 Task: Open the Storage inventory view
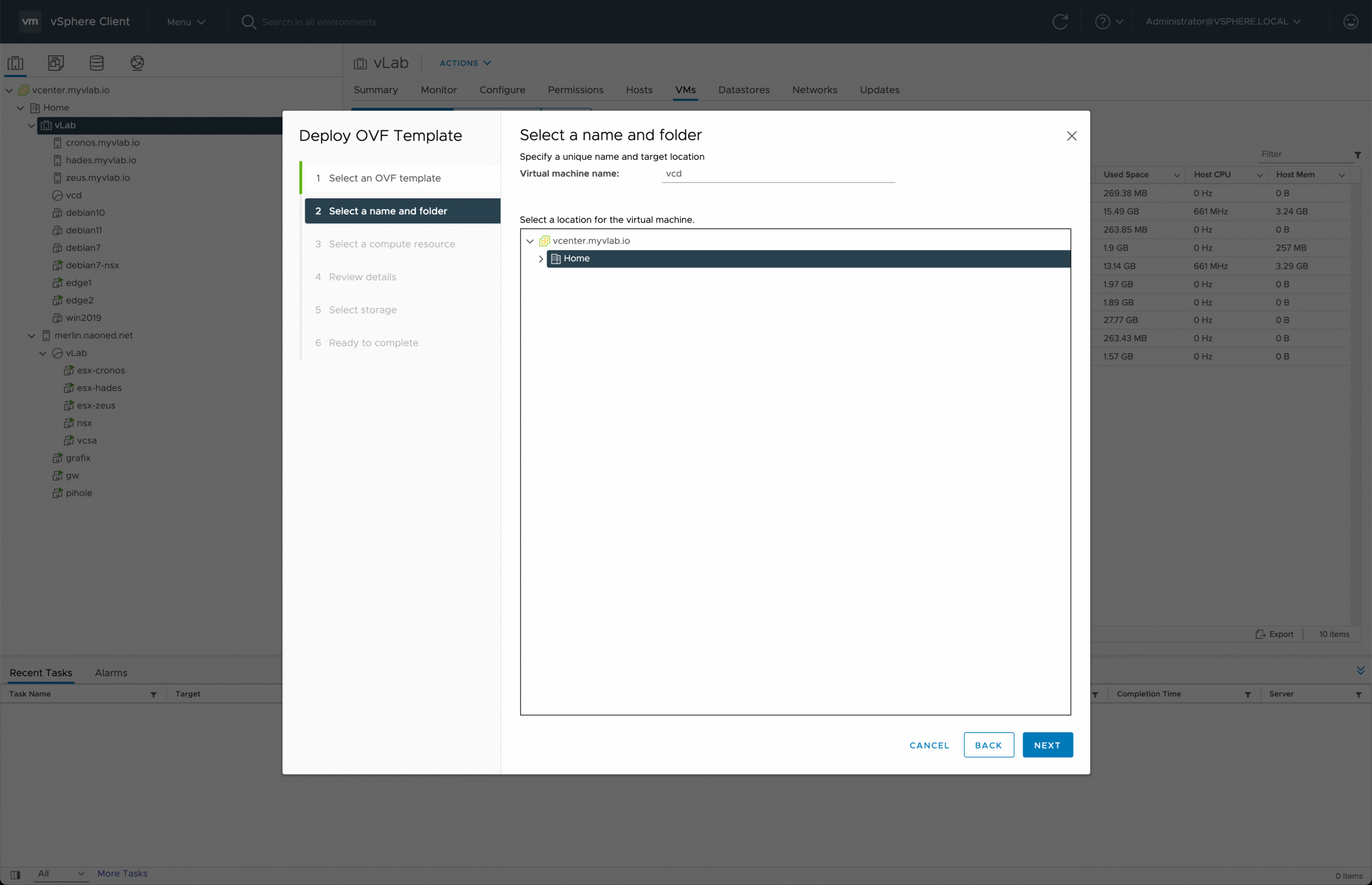96,63
